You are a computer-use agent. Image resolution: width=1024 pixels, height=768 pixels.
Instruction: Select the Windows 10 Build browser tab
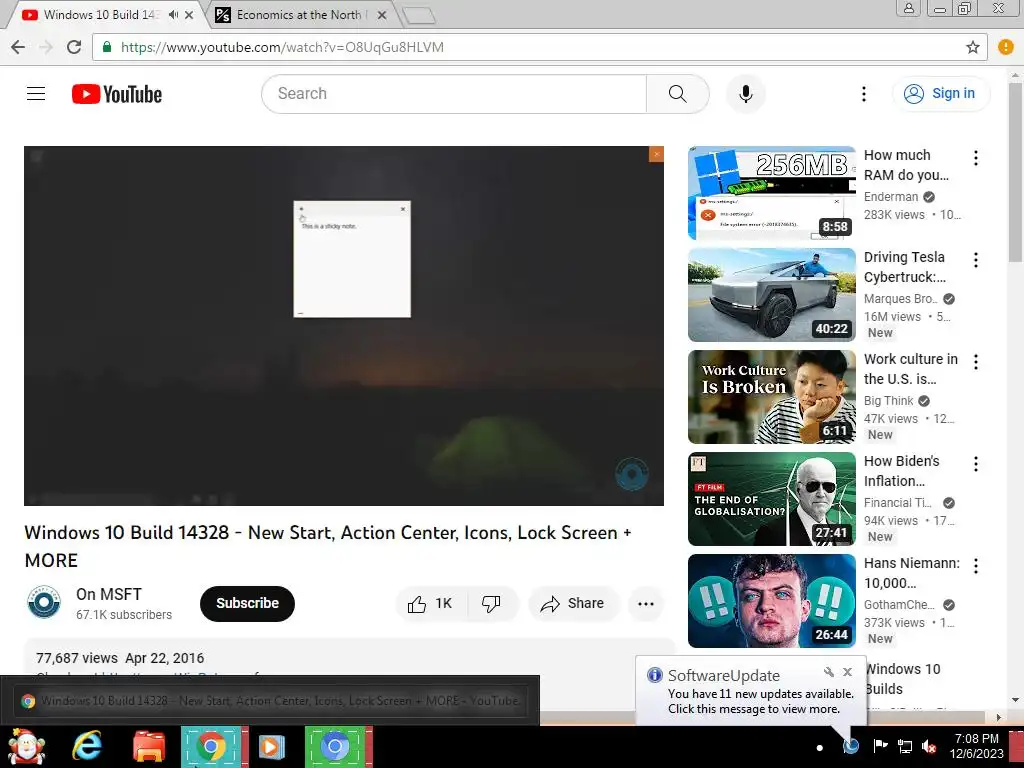point(98,14)
